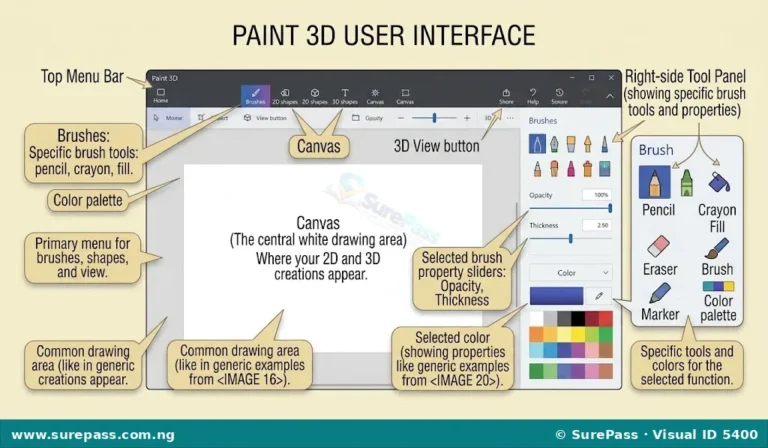Select the flat orange-and-grey brush in the top row

571,144
